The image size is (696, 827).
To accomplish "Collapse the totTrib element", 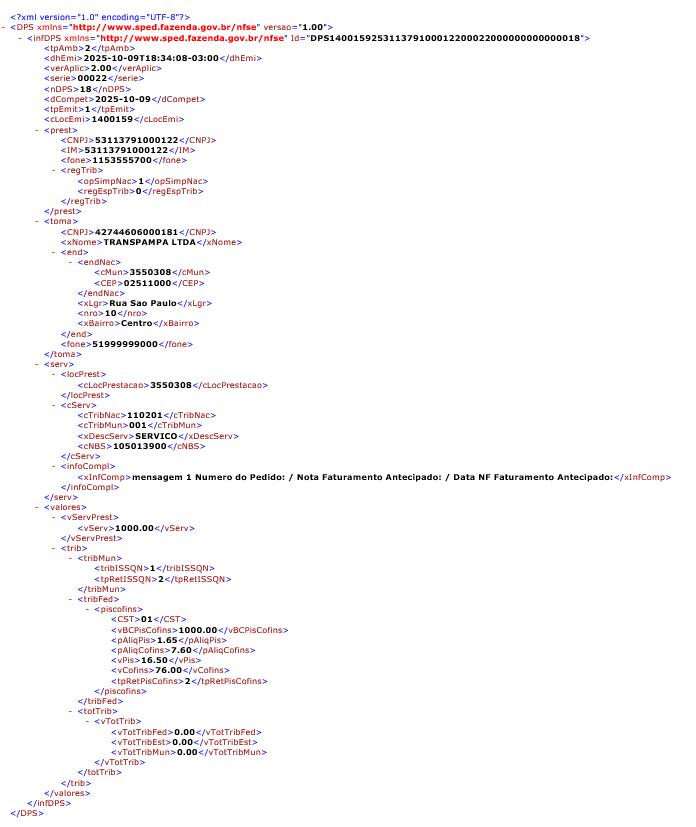I will click(71, 711).
